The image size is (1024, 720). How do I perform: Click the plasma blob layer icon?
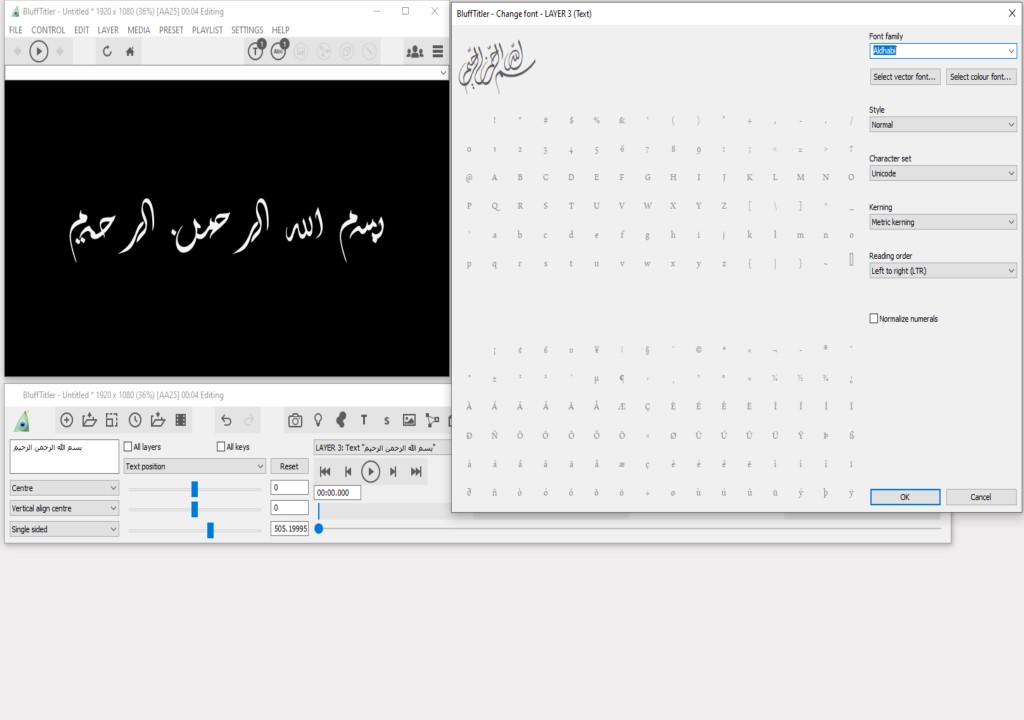tap(341, 419)
